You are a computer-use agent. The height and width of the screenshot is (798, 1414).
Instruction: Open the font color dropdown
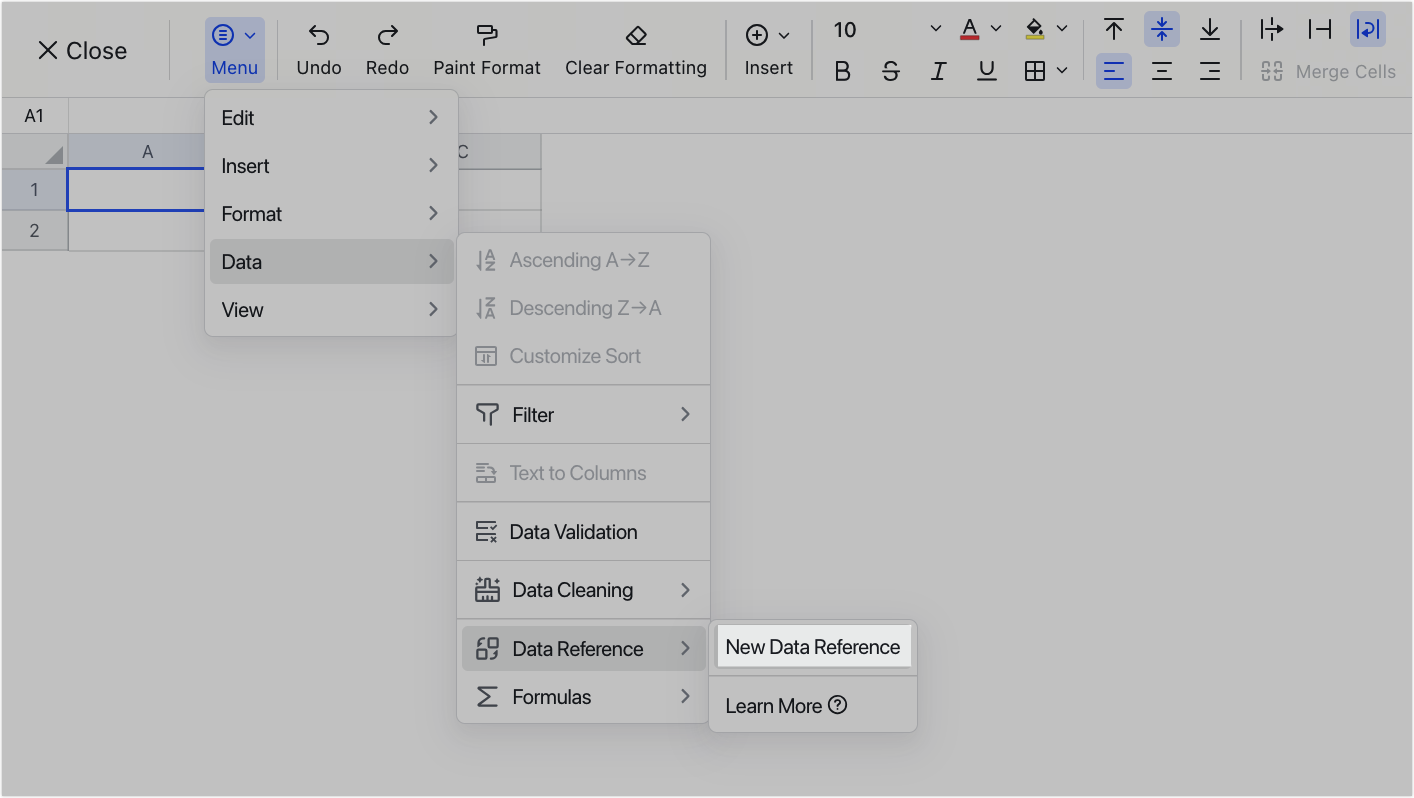(993, 29)
